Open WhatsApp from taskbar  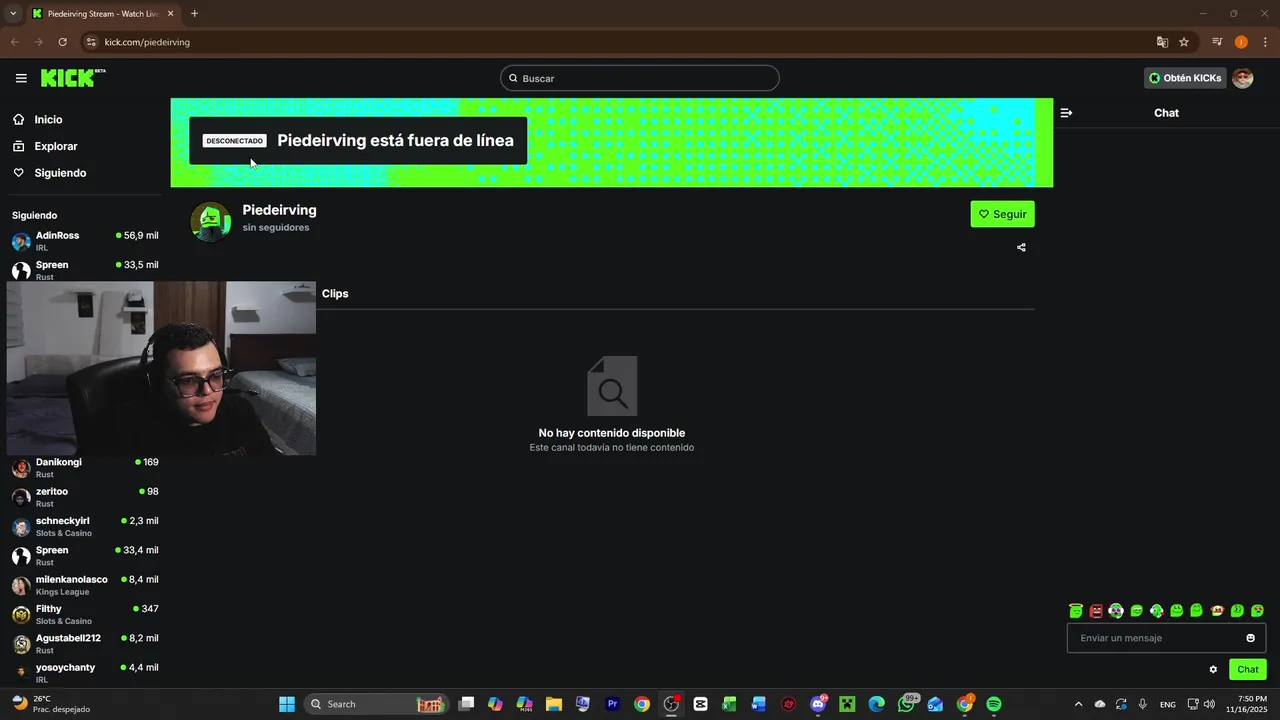pos(906,704)
